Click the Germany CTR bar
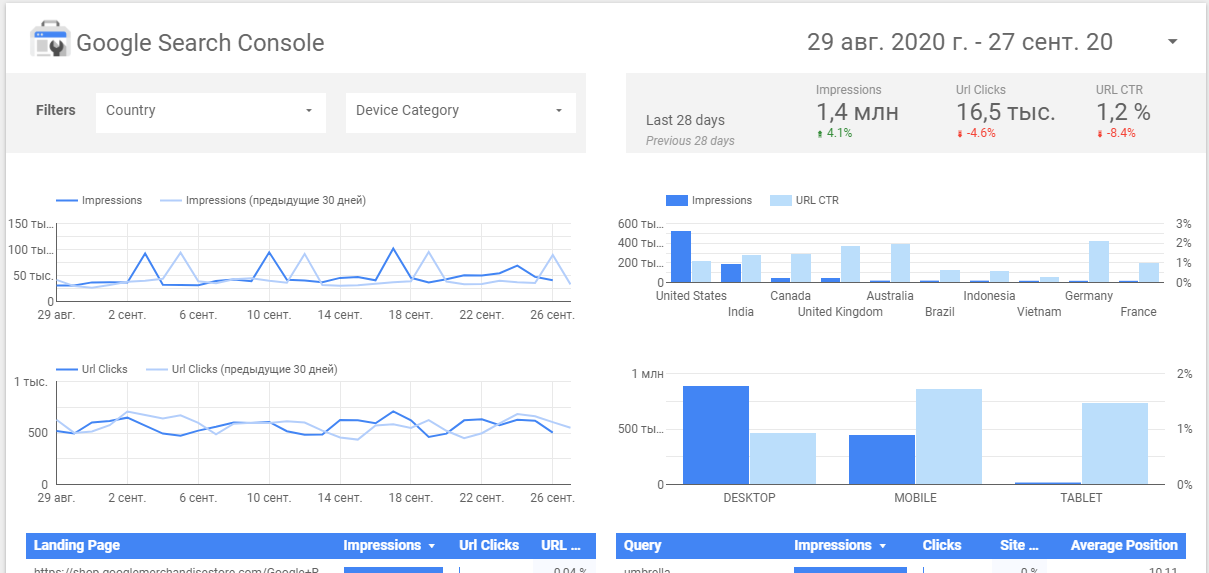Image resolution: width=1209 pixels, height=573 pixels. pos(1099,262)
